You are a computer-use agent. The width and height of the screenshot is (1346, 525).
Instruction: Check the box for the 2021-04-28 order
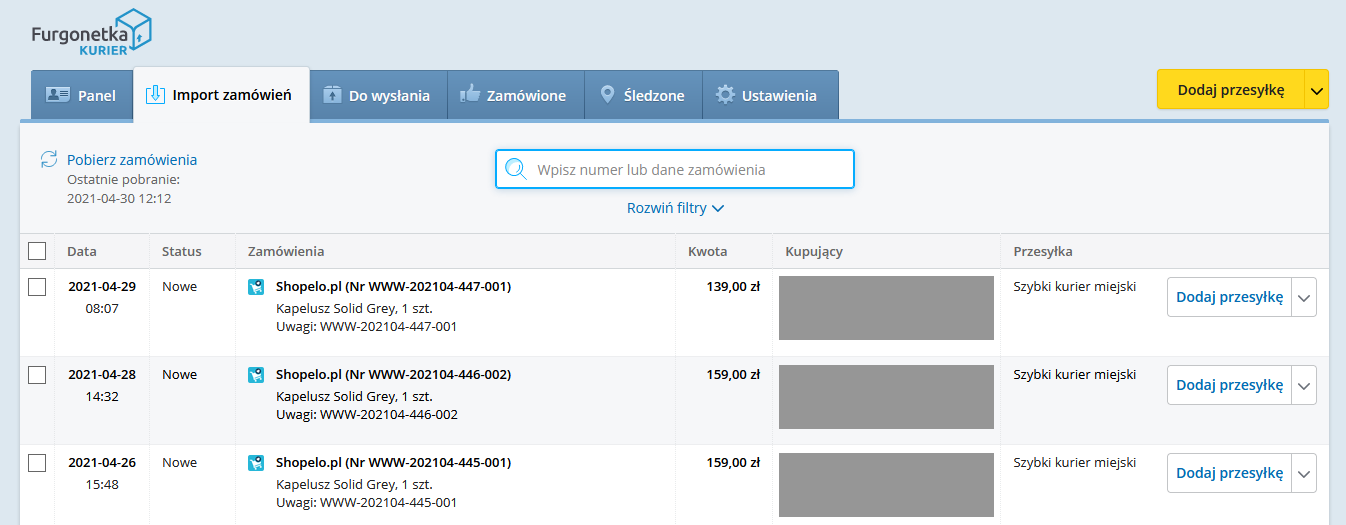click(37, 375)
